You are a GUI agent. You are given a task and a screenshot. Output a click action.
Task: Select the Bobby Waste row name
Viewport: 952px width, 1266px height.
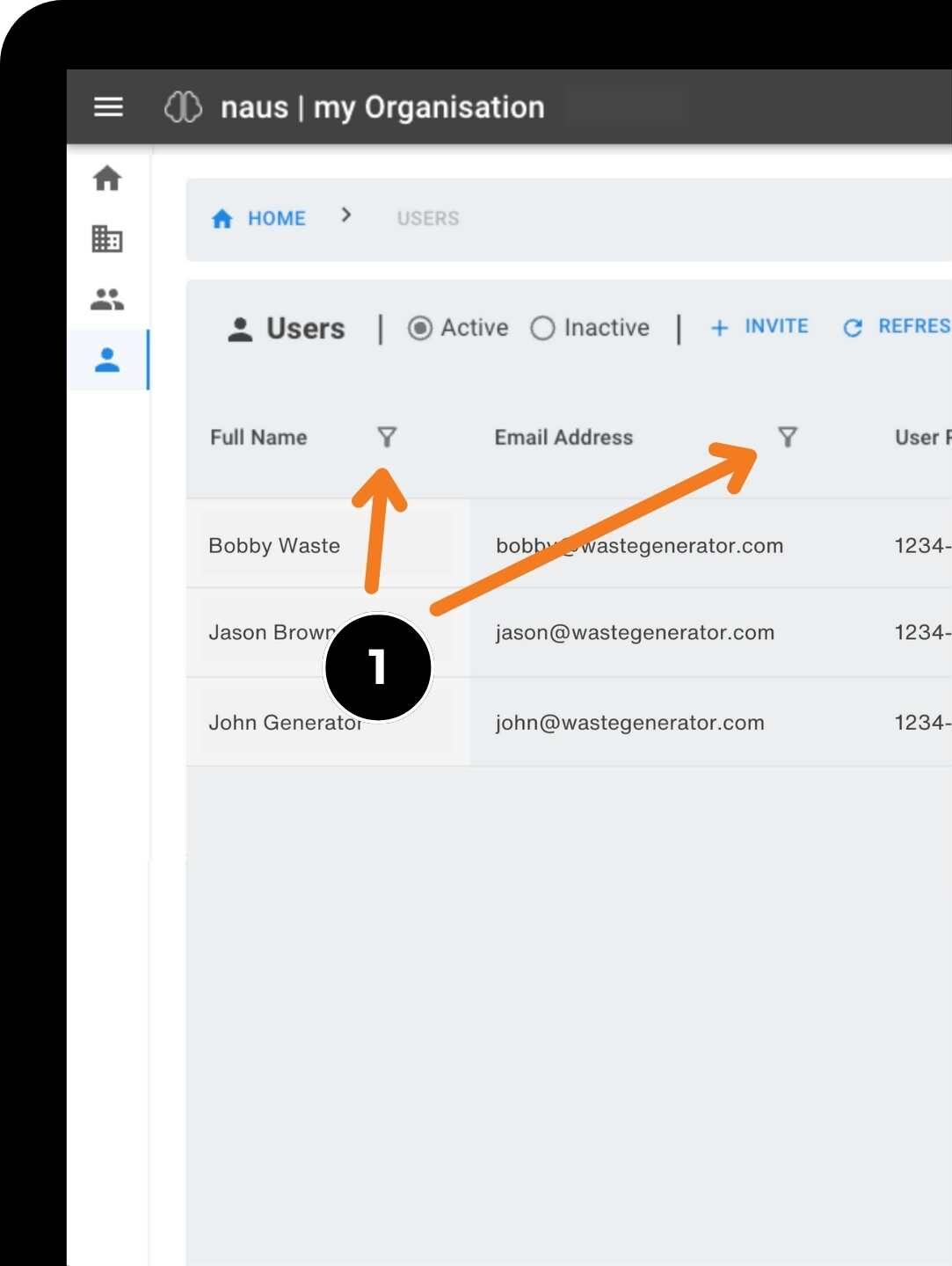click(x=274, y=546)
